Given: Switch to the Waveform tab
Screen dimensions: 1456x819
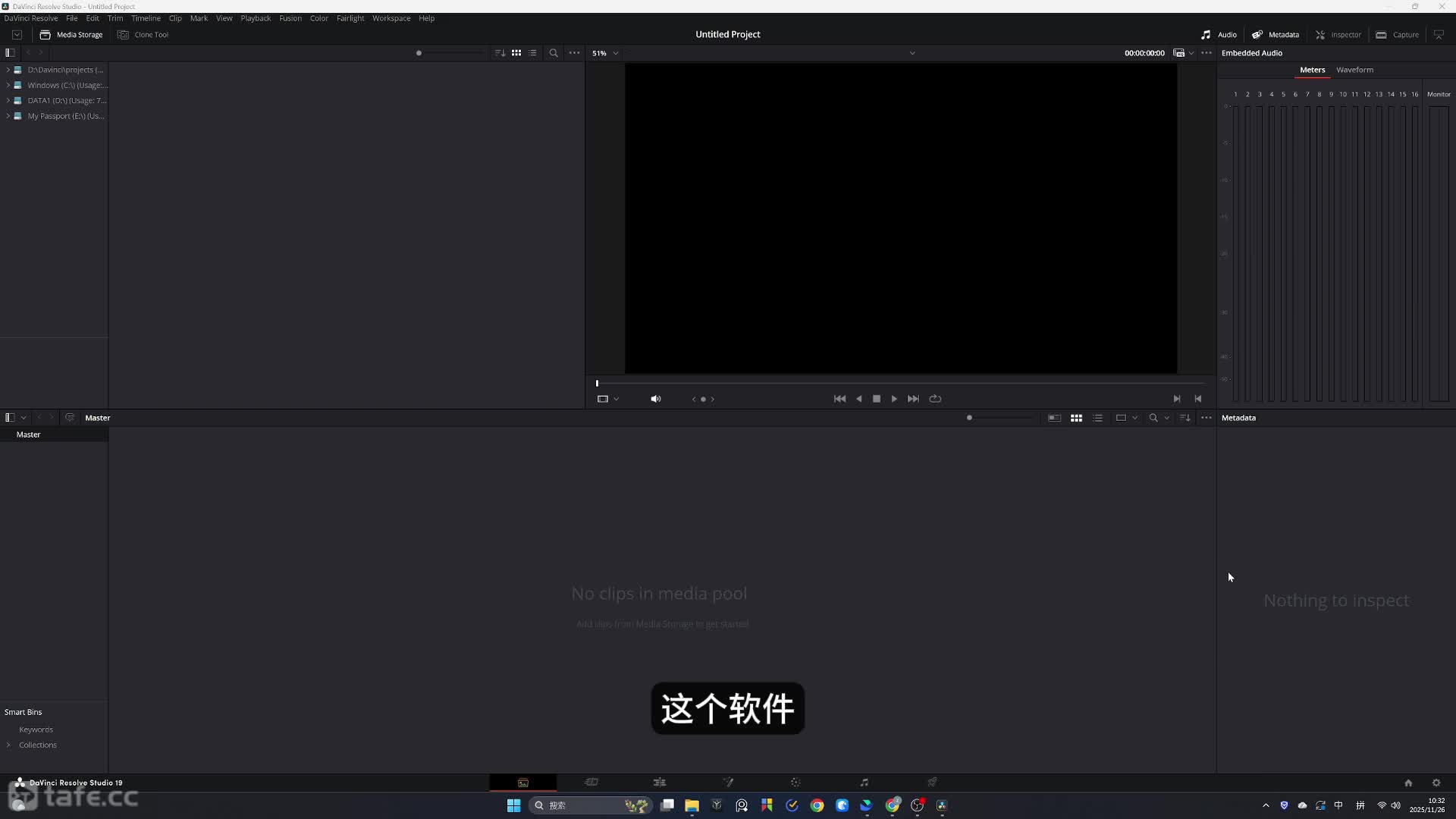Looking at the screenshot, I should coord(1354,70).
